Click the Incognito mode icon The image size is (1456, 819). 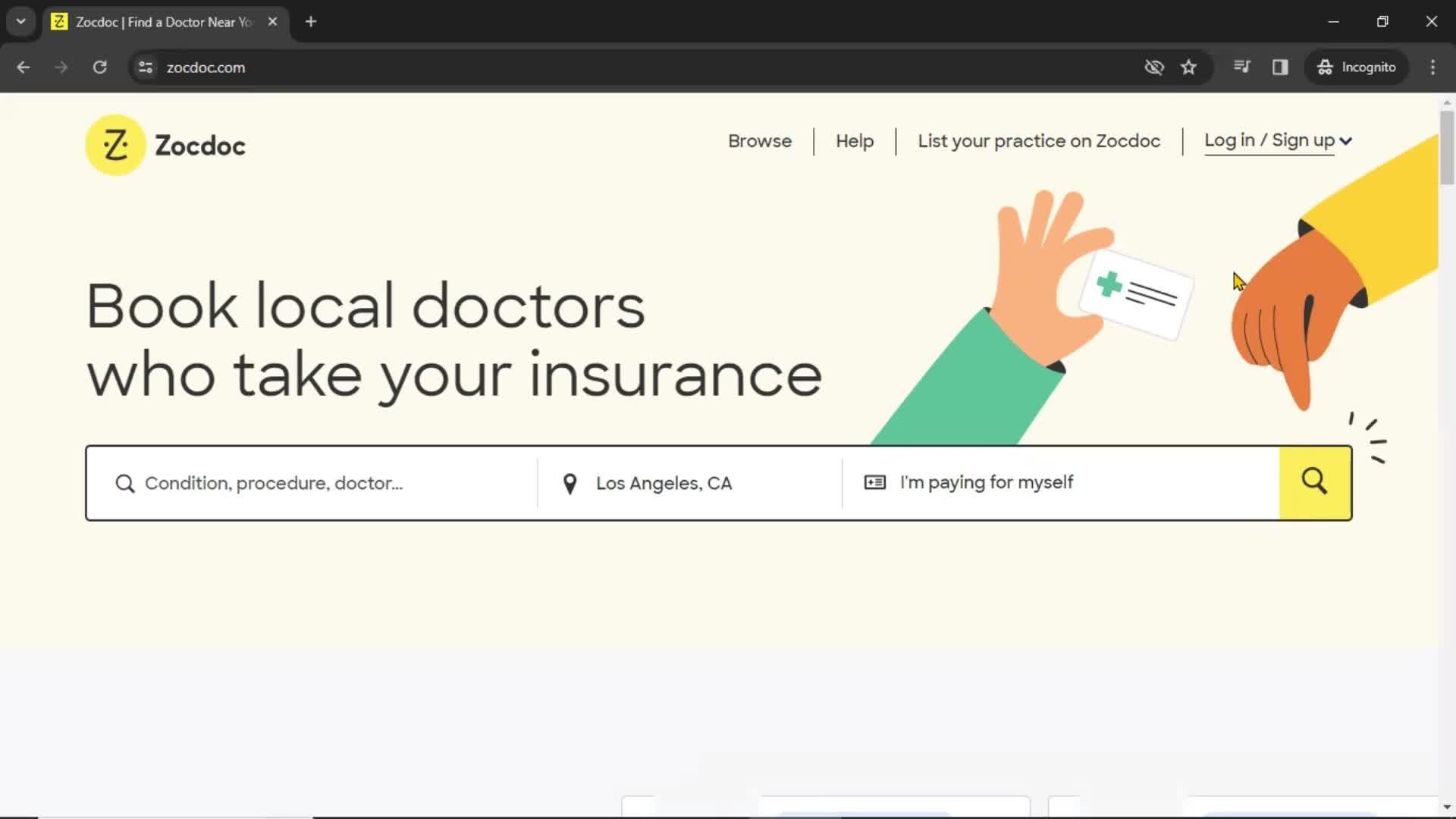pyautogui.click(x=1325, y=67)
